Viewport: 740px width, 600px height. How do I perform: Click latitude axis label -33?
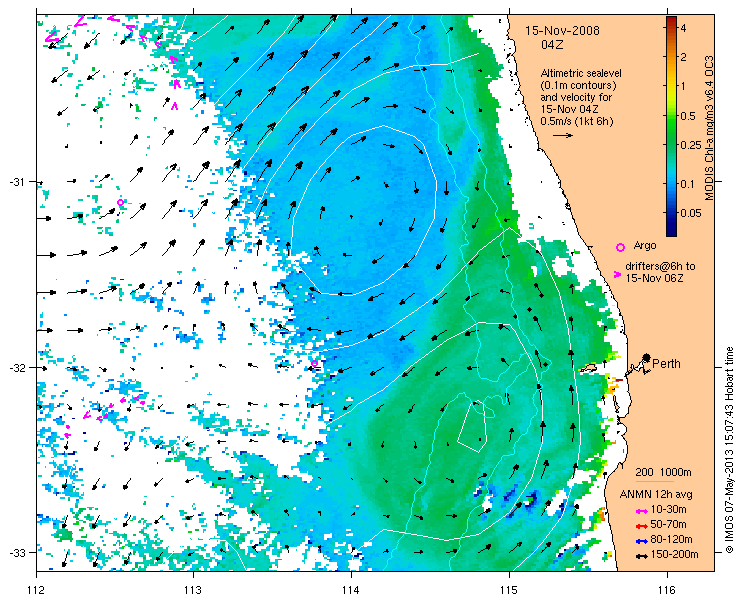pos(17,552)
